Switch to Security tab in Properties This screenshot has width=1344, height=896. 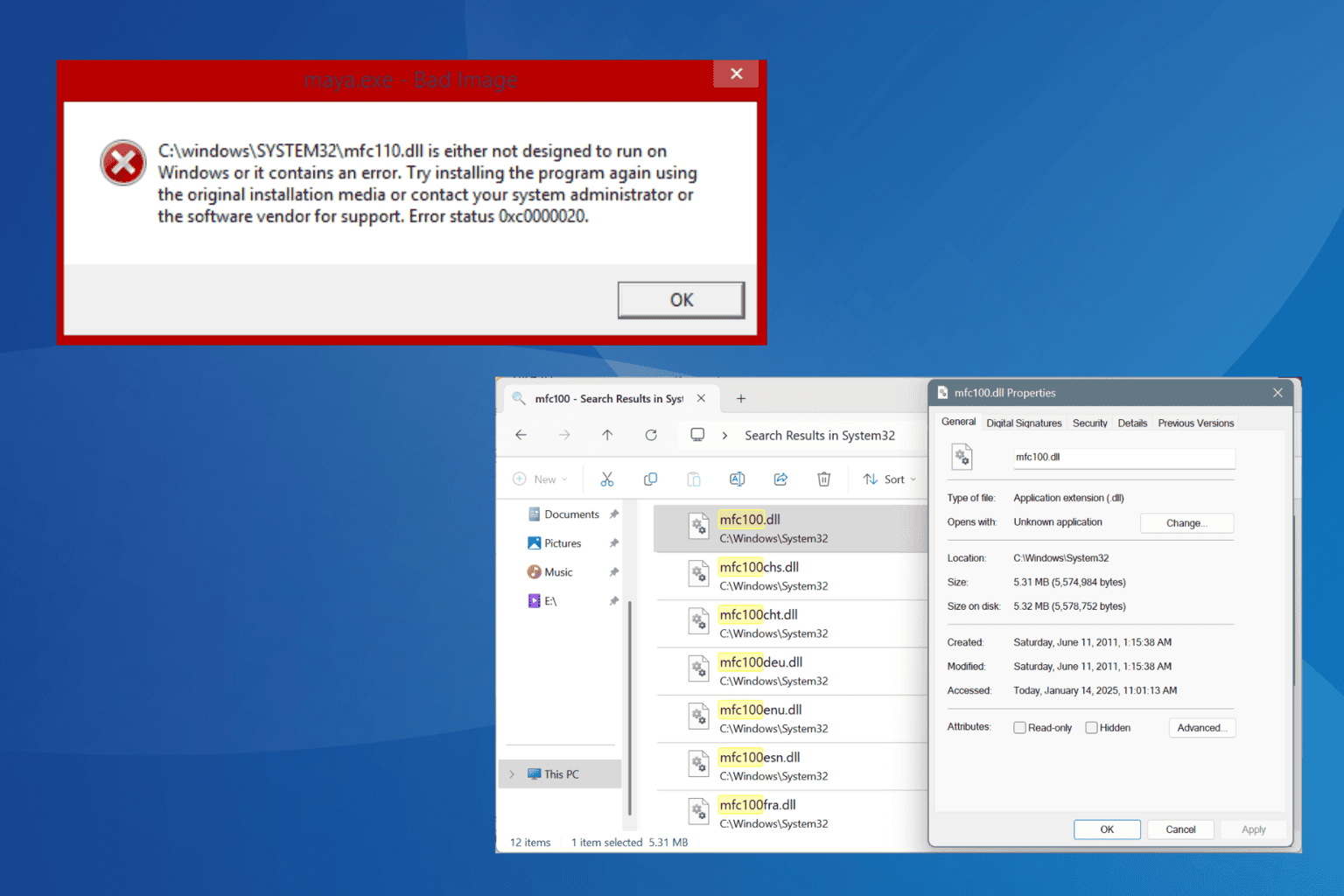pos(1089,423)
